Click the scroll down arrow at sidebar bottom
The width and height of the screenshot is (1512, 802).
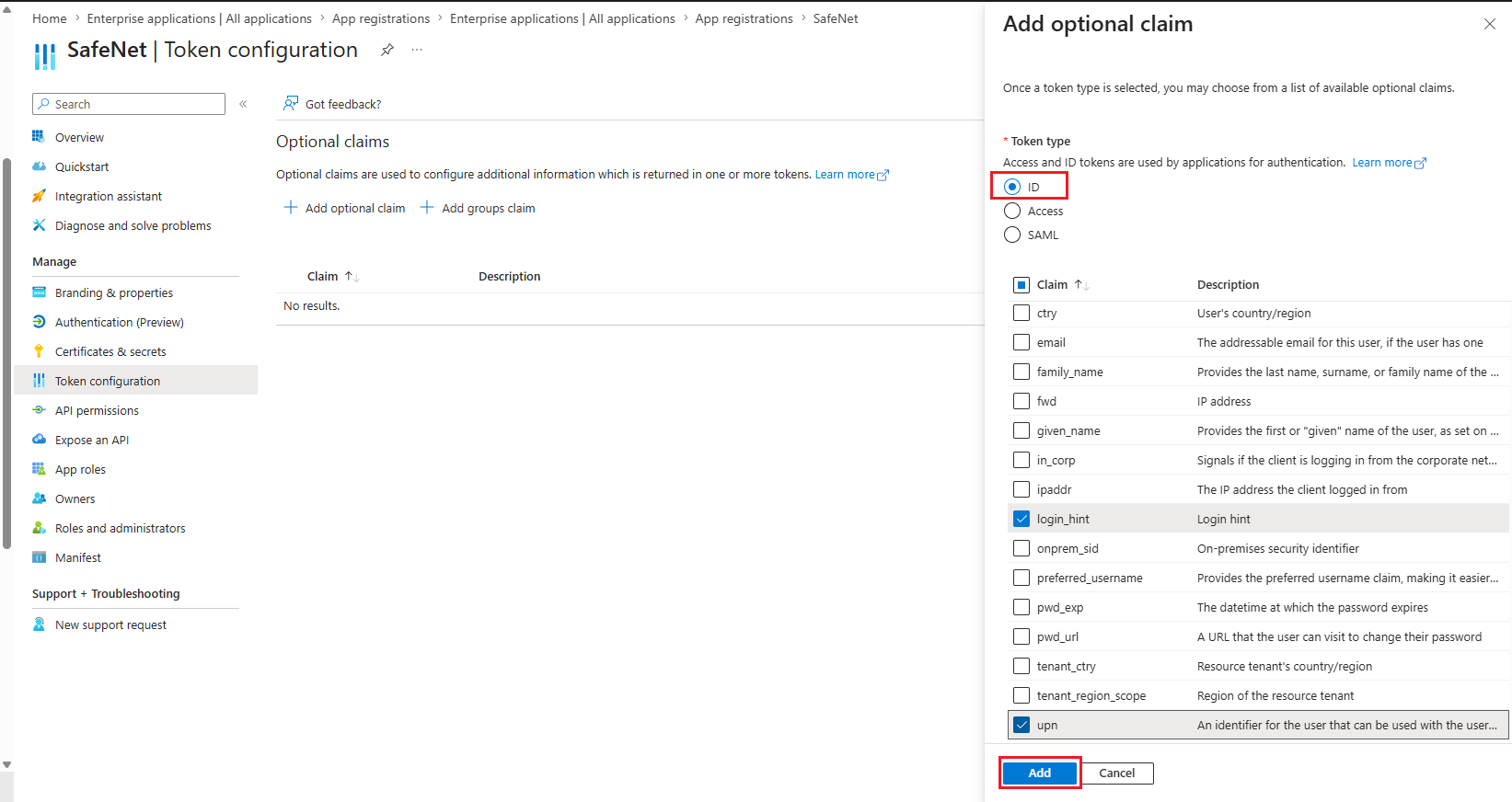pyautogui.click(x=6, y=765)
